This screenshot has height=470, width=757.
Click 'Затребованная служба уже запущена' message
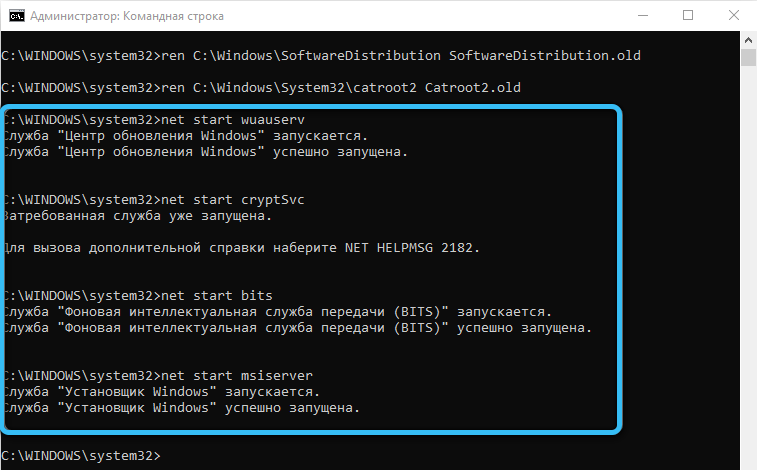point(138,216)
